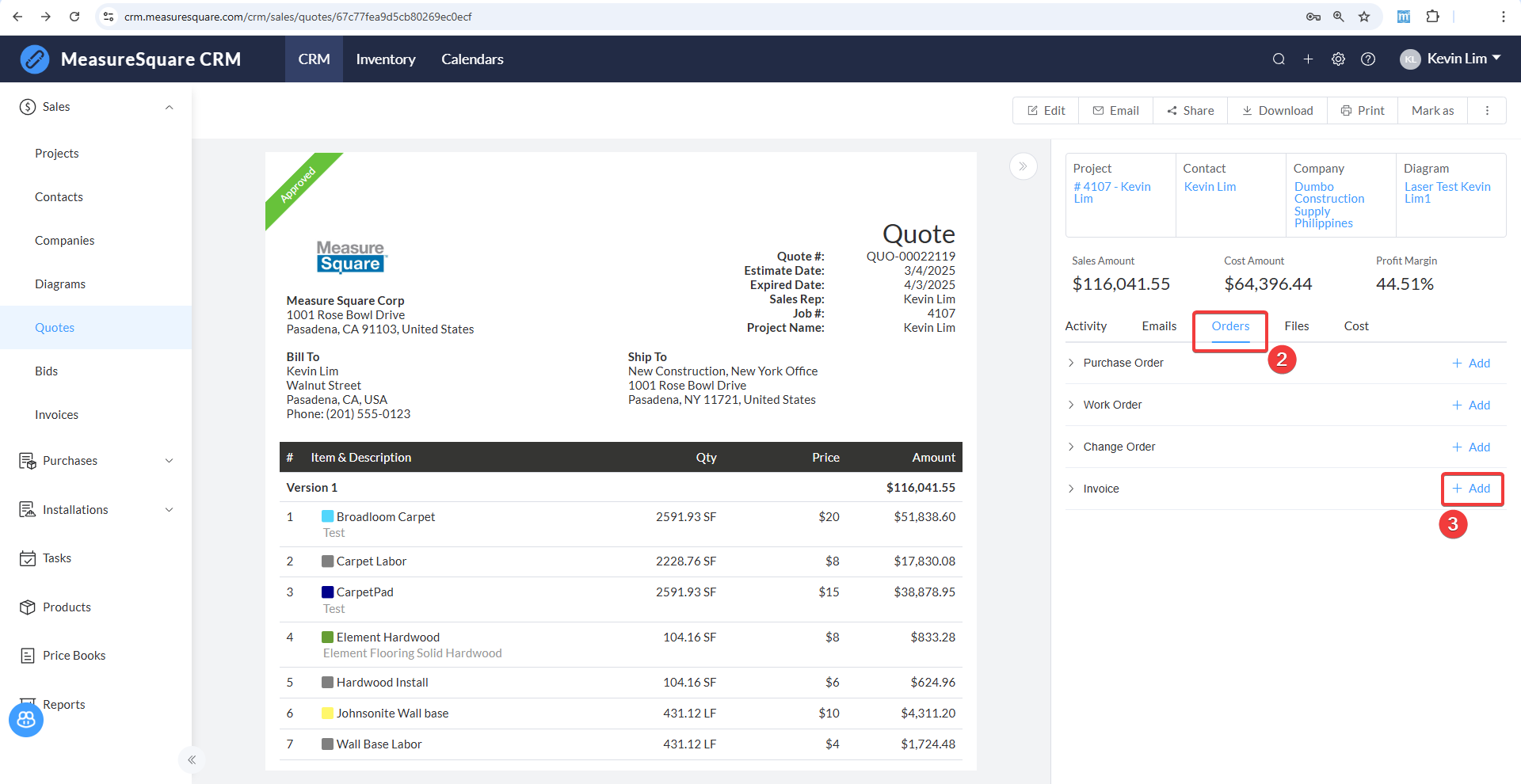
Task: Expand the Change Order row
Action: [1071, 447]
